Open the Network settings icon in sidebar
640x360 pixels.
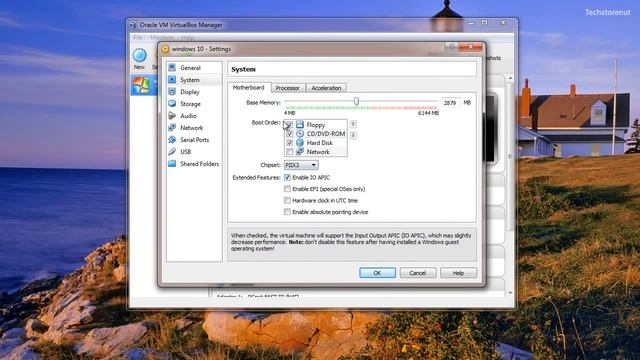172,127
